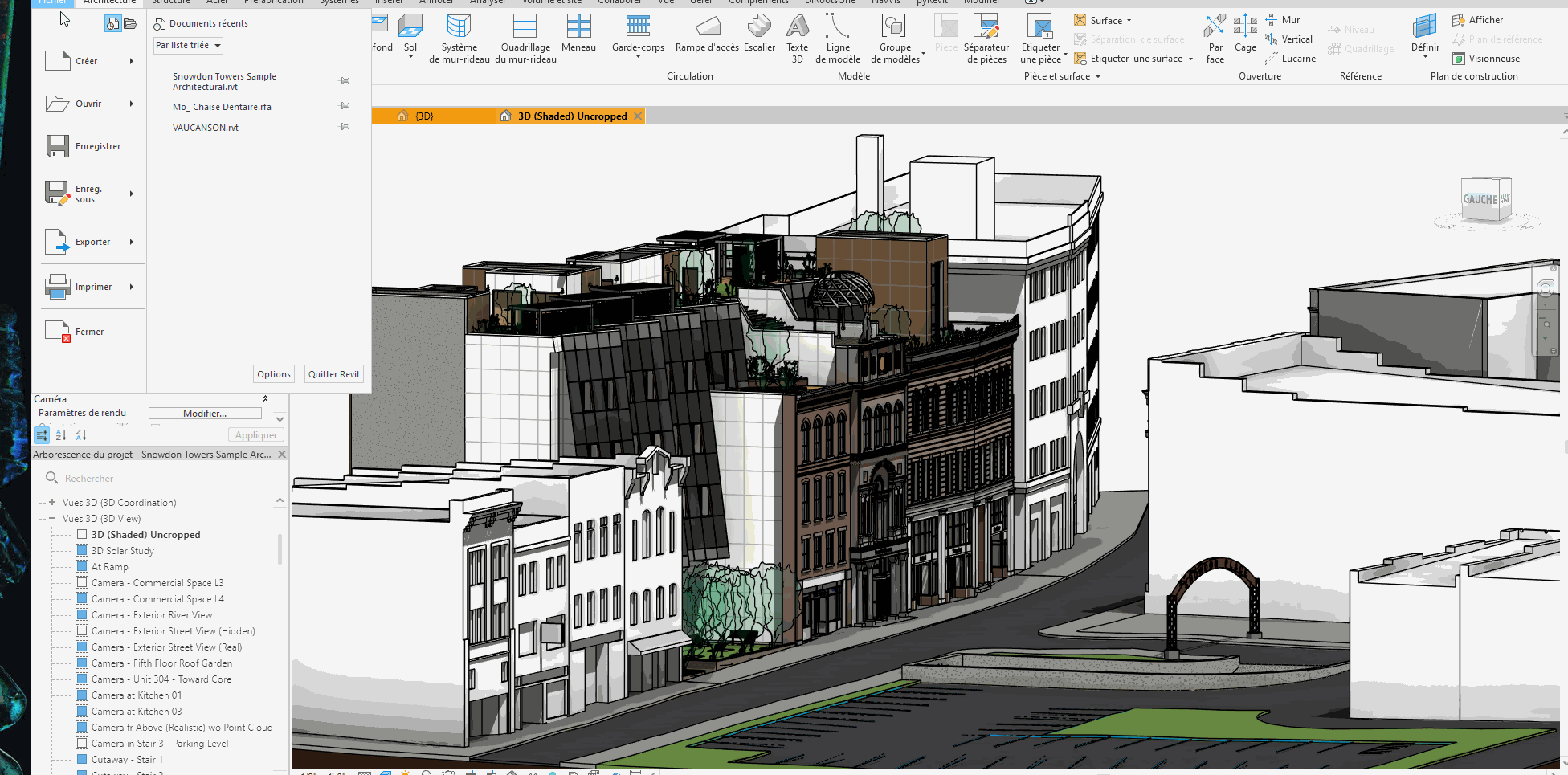This screenshot has height=775, width=1568.
Task: Click the project browser vertical scrollbar
Action: point(280,550)
